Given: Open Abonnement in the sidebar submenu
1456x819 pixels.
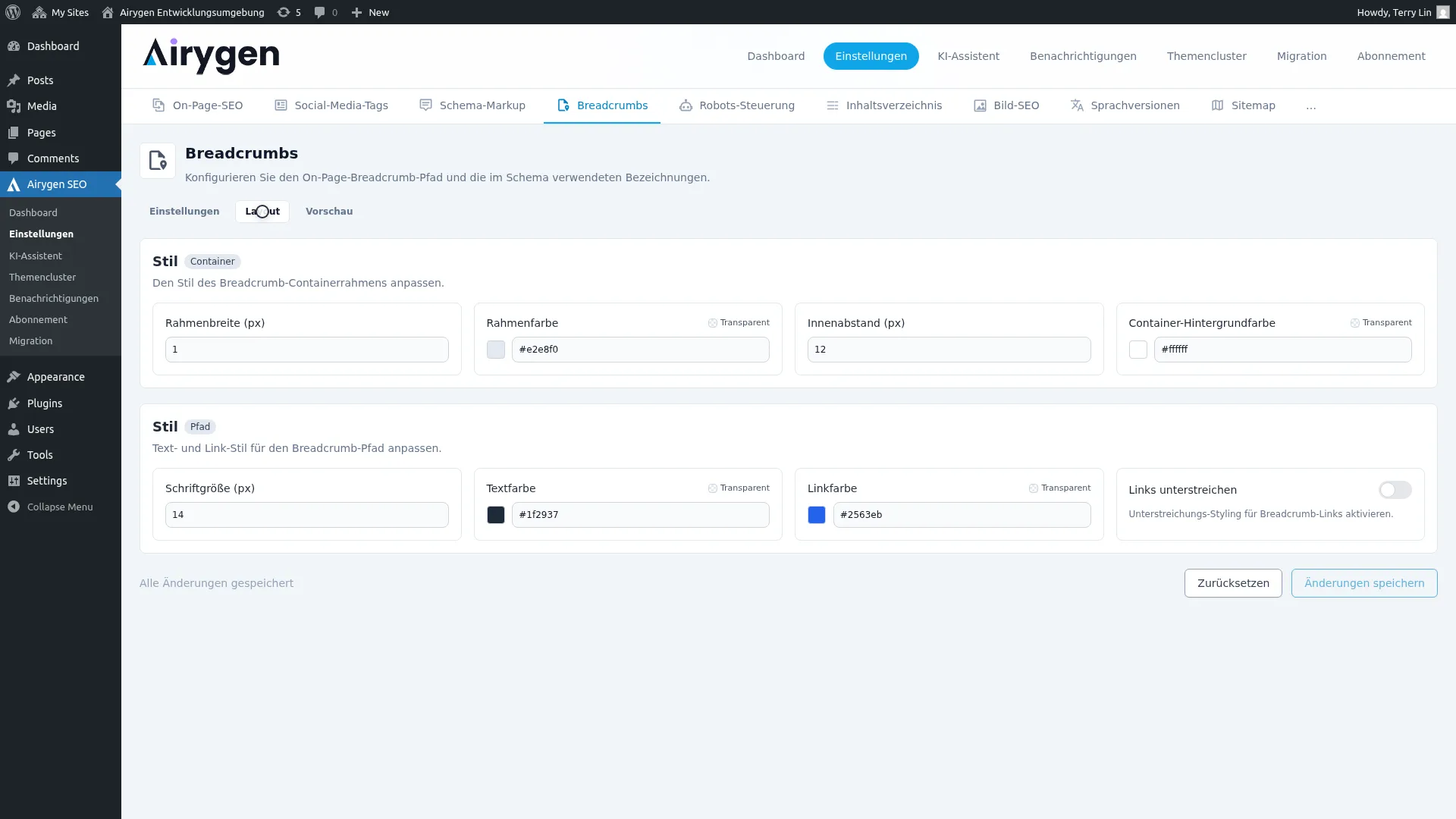Looking at the screenshot, I should click(x=38, y=319).
